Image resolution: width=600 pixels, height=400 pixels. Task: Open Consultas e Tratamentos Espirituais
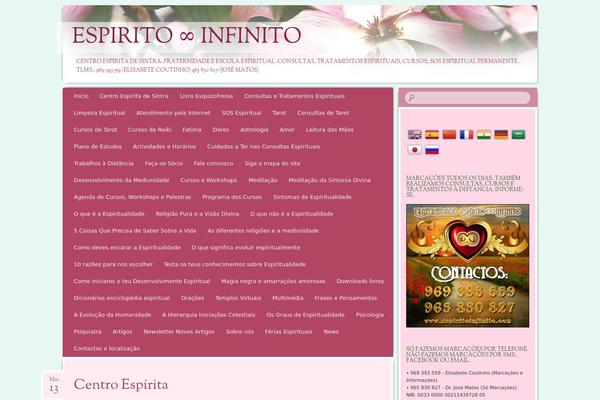click(294, 96)
